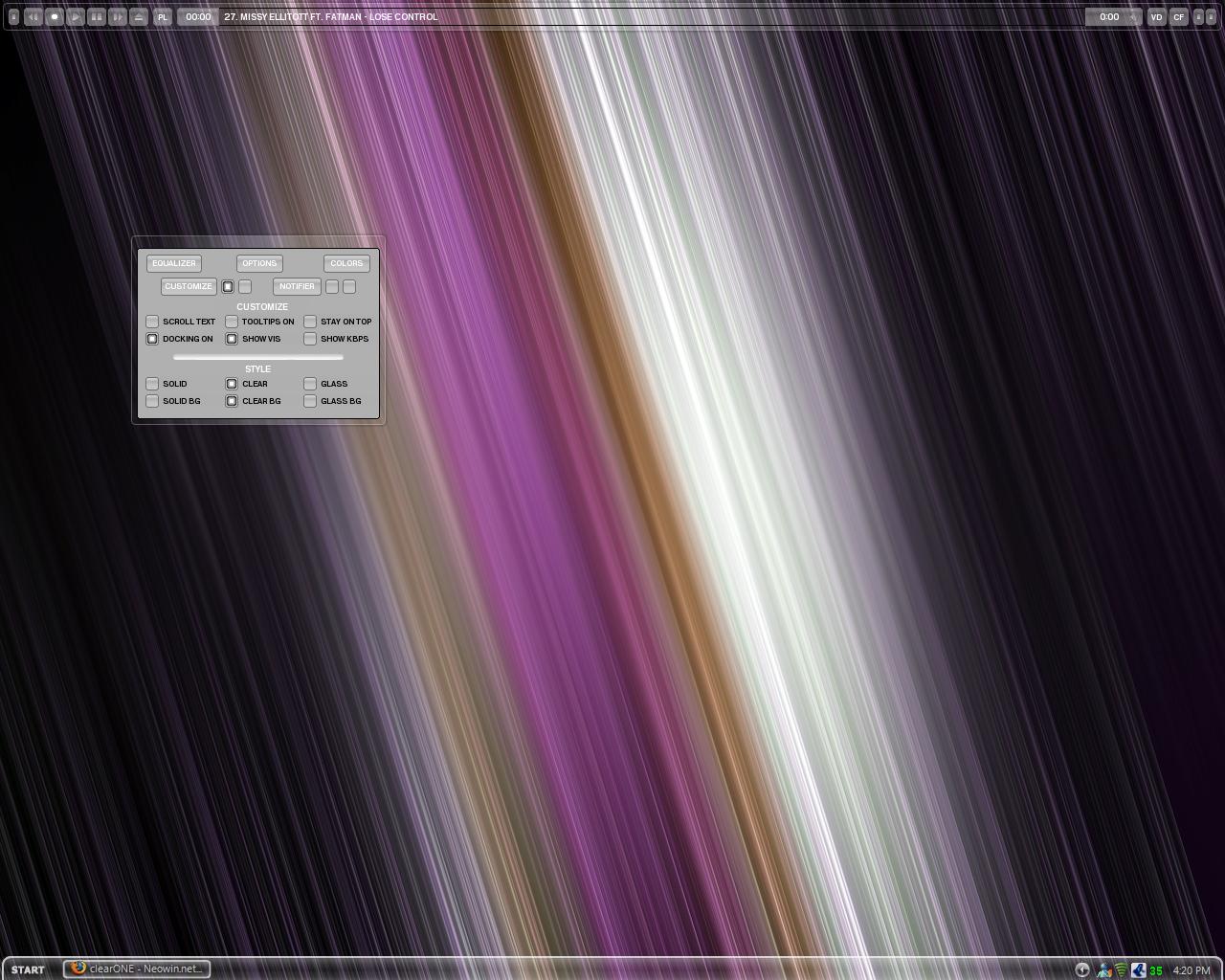Toggle the second box right of Notifier
This screenshot has height=980, width=1225.
click(x=349, y=286)
